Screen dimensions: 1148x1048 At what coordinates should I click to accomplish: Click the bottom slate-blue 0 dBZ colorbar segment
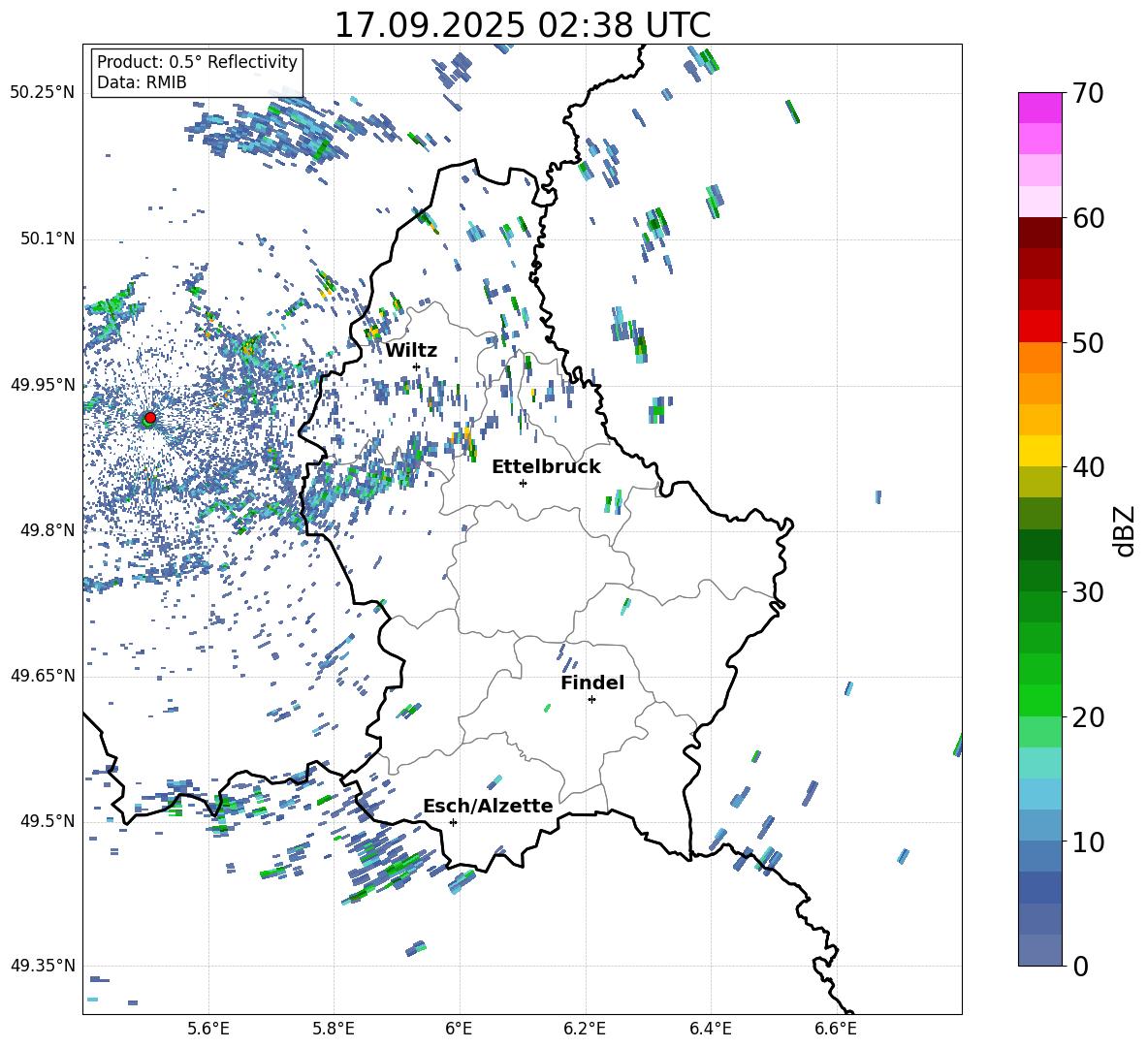(x=1039, y=950)
